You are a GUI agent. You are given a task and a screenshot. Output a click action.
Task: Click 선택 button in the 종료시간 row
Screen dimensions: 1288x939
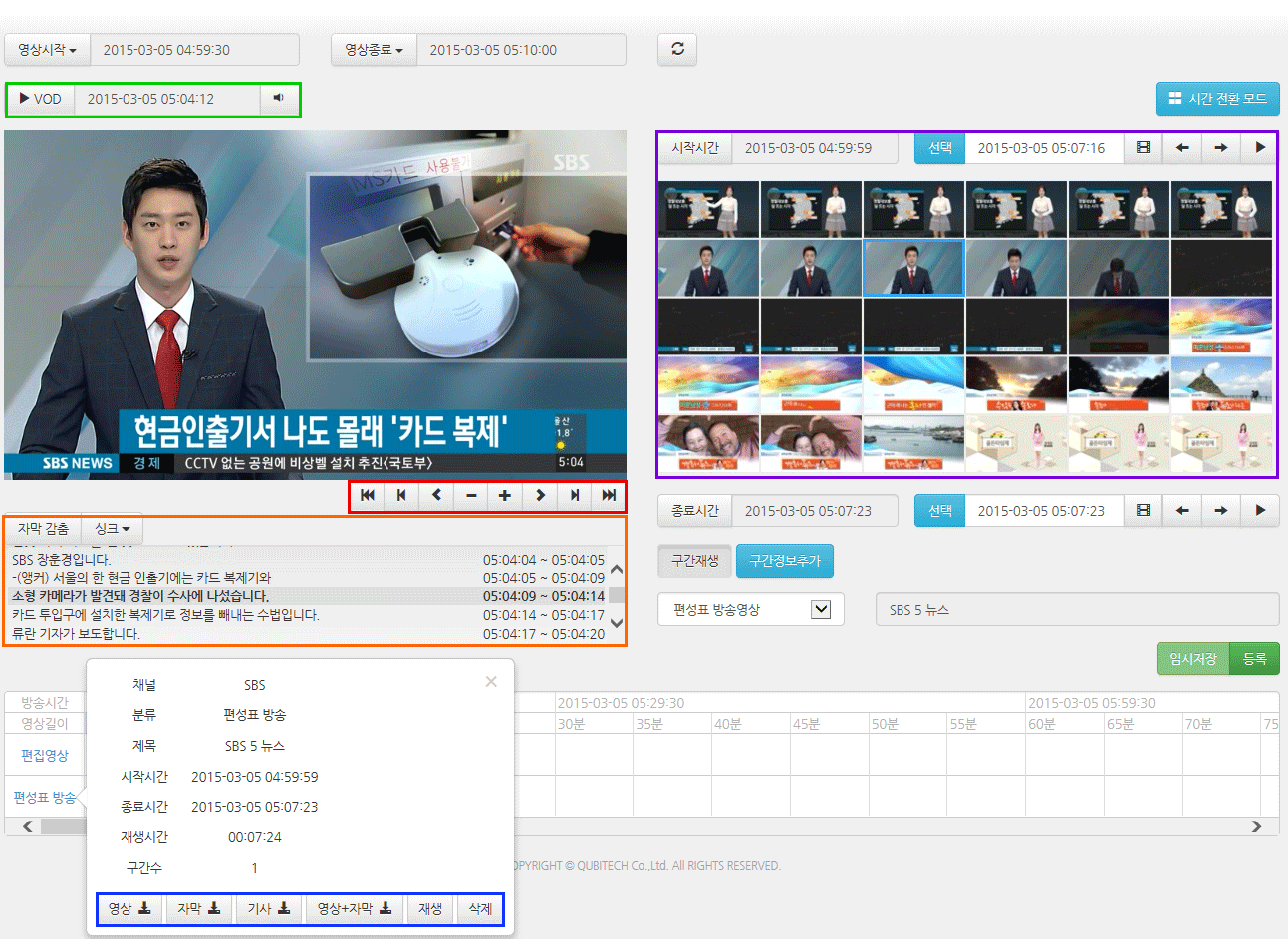pyautogui.click(x=940, y=510)
